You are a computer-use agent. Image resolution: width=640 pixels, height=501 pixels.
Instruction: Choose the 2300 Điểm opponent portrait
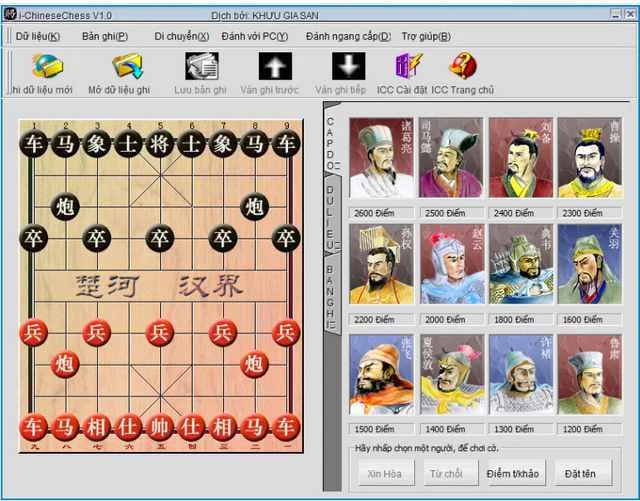pos(590,158)
